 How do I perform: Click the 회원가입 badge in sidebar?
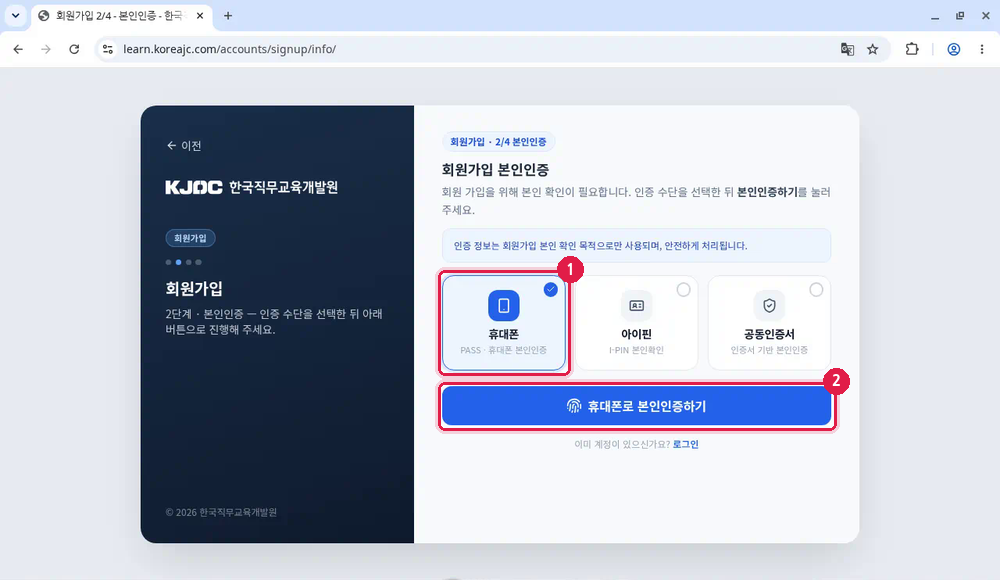190,238
